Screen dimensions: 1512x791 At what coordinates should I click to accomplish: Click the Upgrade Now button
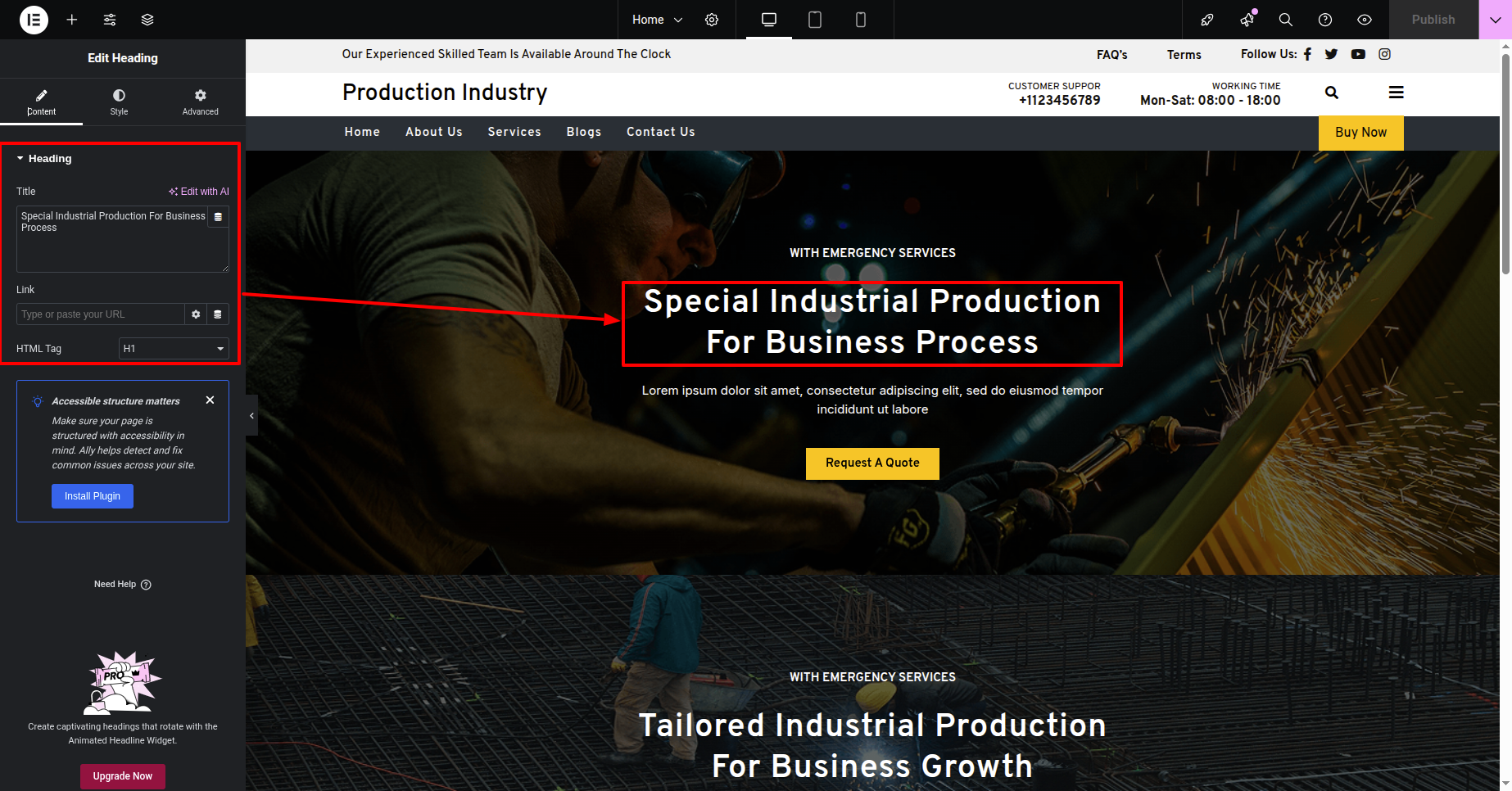click(x=123, y=776)
